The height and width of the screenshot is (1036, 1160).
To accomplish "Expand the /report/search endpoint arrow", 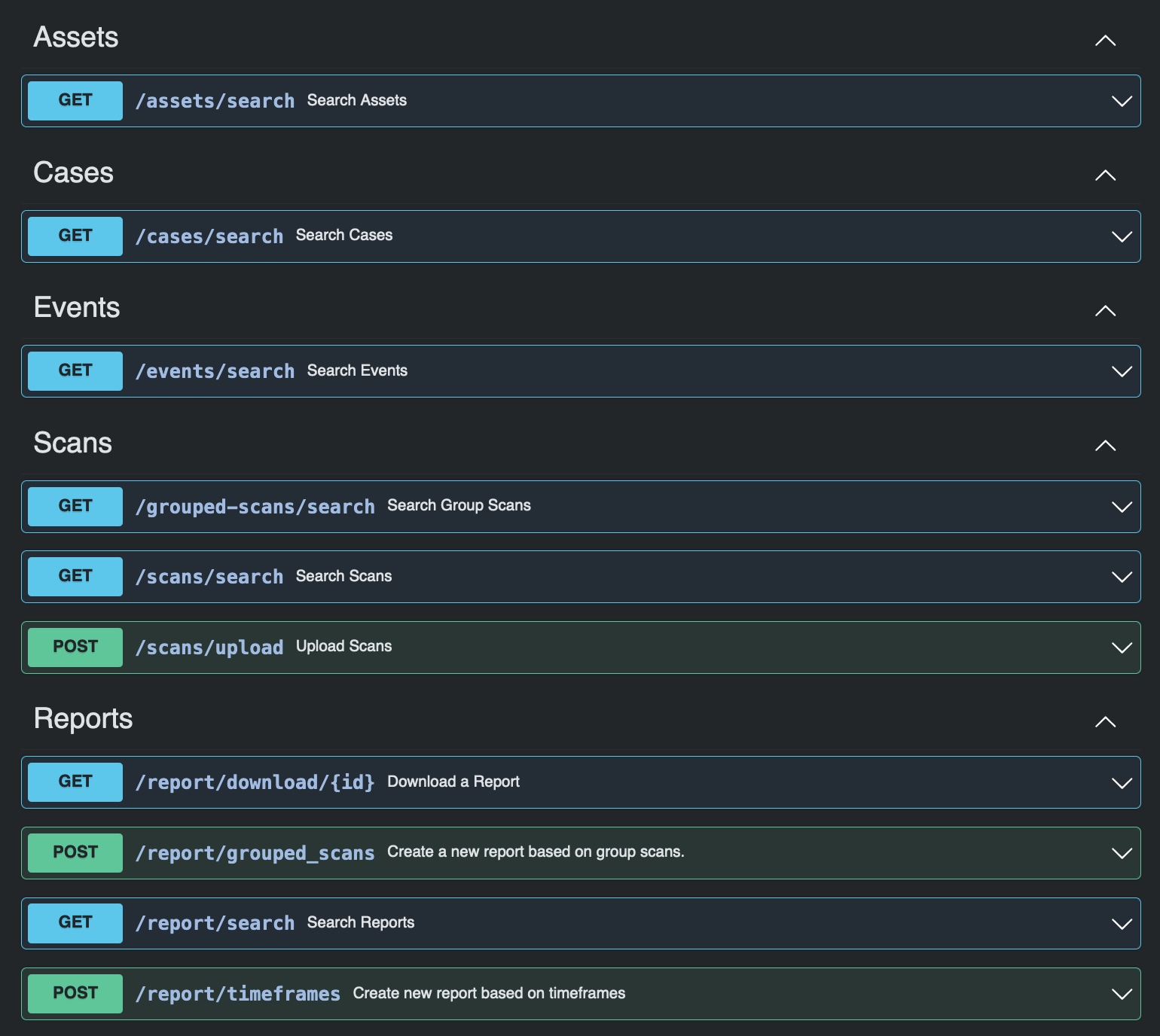I will pos(1122,924).
